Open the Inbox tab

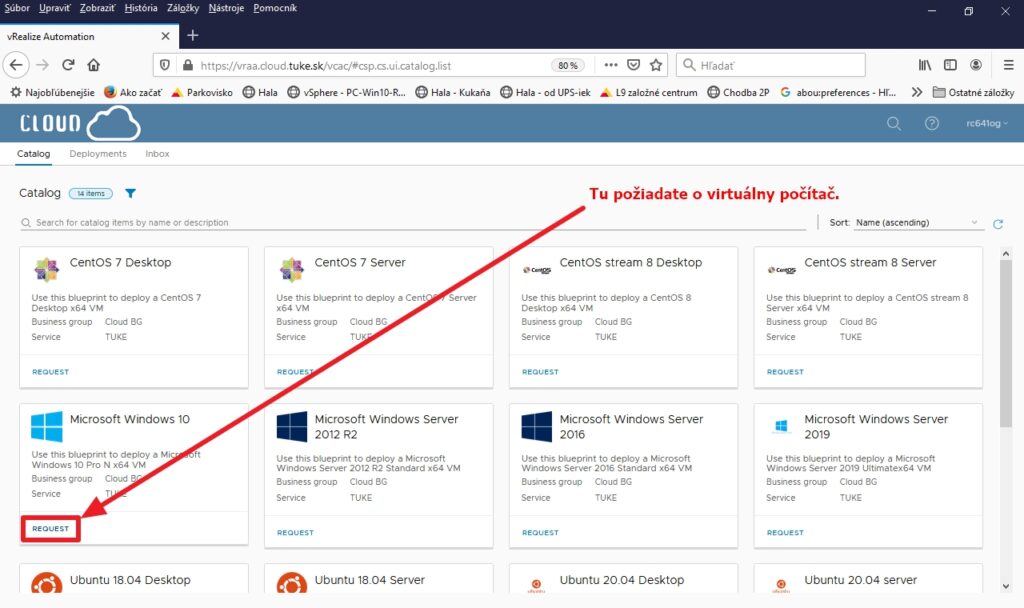point(157,154)
